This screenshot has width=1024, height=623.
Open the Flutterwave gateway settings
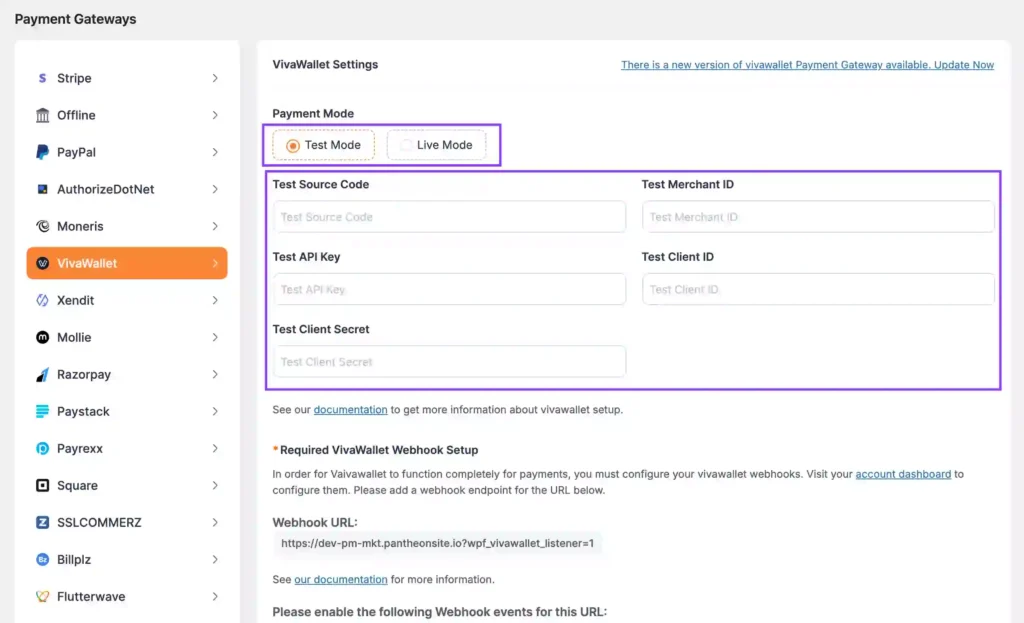pos(127,597)
